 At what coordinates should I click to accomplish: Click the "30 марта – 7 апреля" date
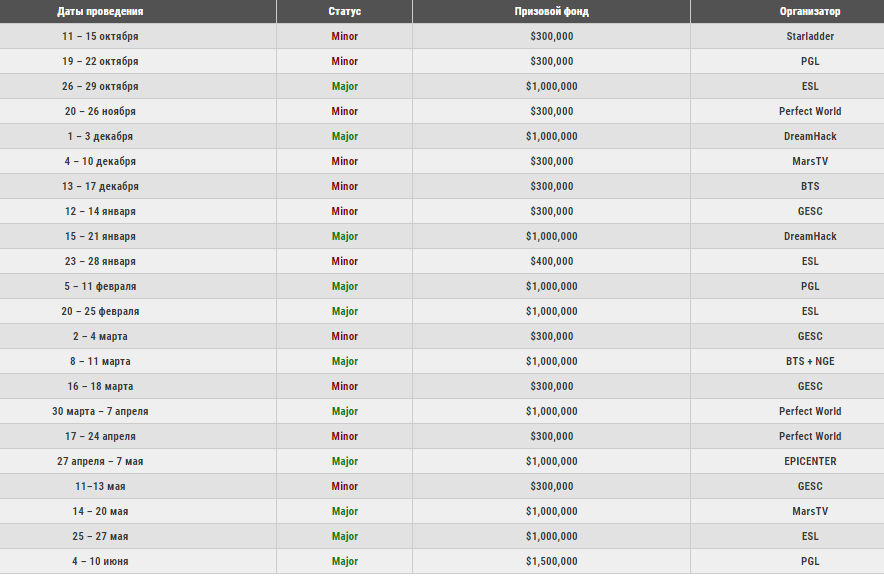tap(100, 411)
